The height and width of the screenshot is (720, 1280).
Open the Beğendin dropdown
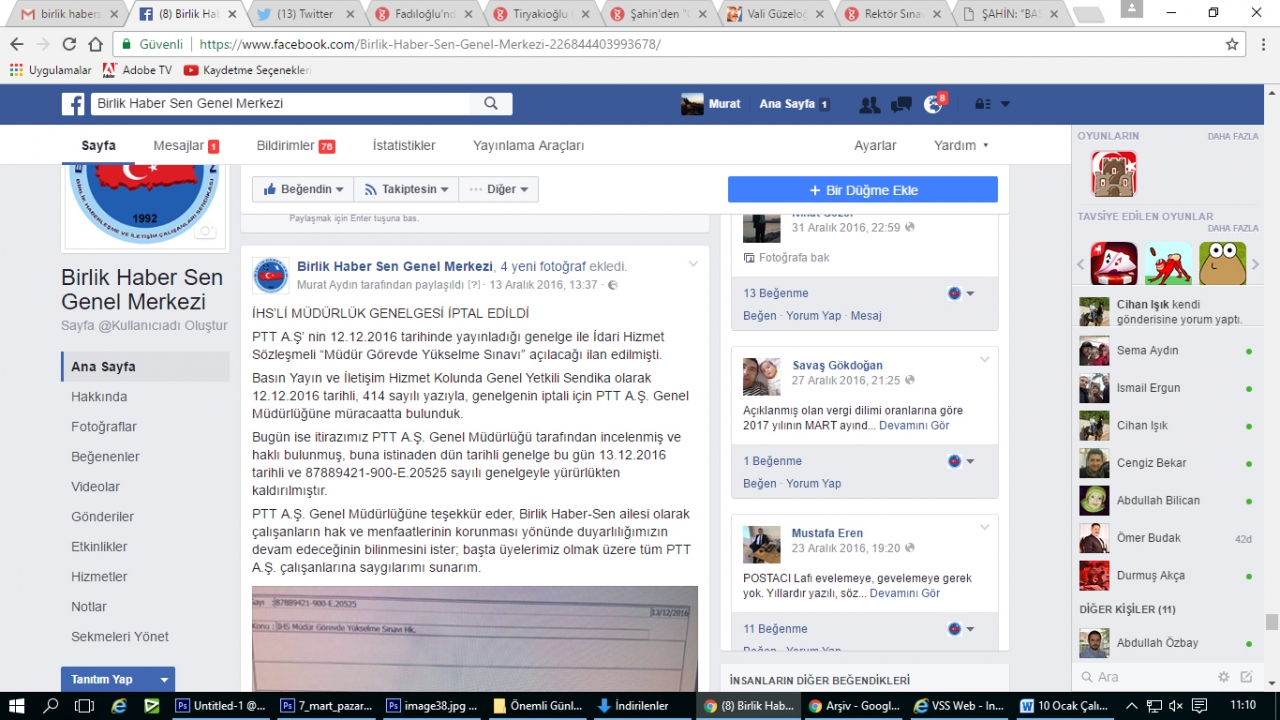(303, 189)
